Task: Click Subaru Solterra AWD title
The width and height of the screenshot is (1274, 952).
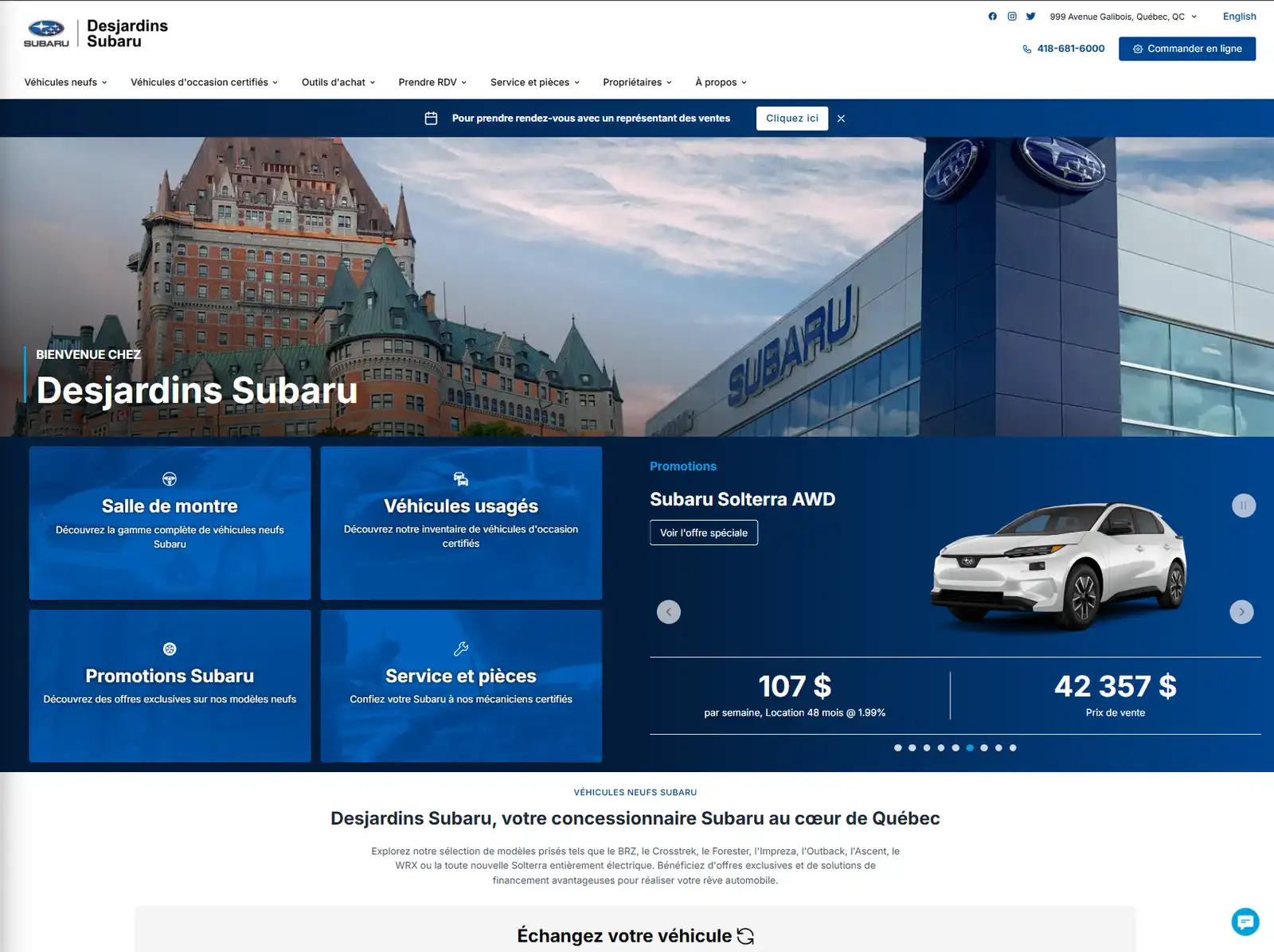Action: [x=743, y=499]
